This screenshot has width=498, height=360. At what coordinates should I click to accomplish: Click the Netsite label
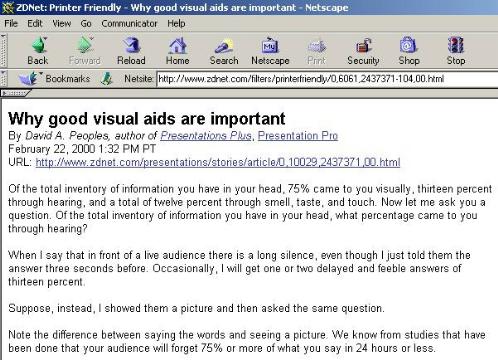139,79
